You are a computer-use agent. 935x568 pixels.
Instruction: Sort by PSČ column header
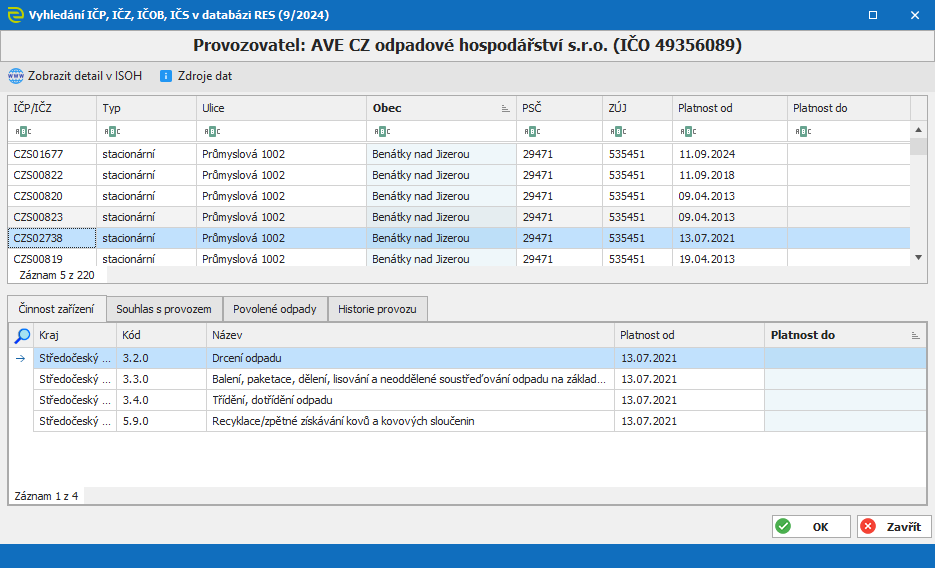tap(559, 108)
